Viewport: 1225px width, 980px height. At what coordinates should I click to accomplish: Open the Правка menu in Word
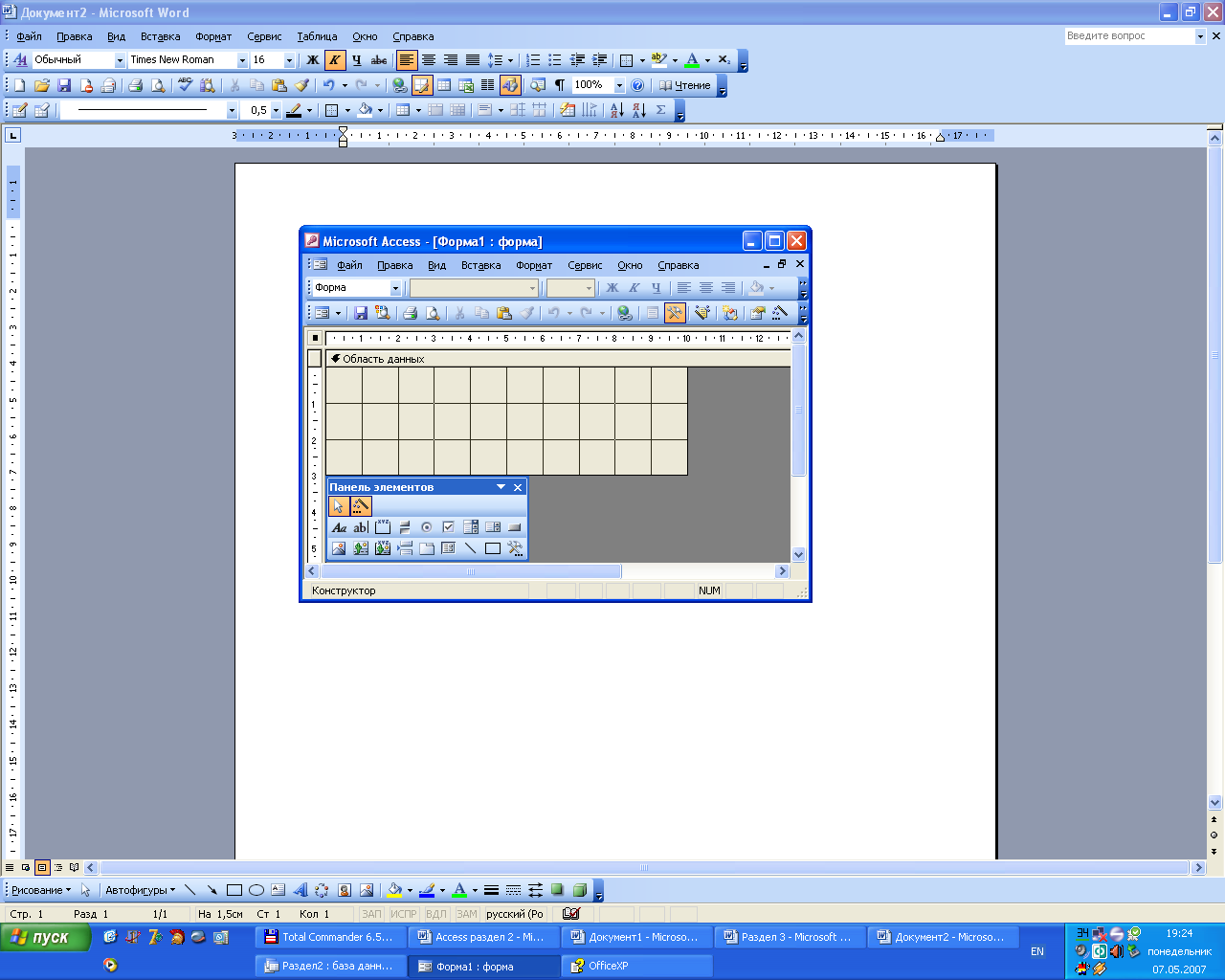(x=74, y=36)
